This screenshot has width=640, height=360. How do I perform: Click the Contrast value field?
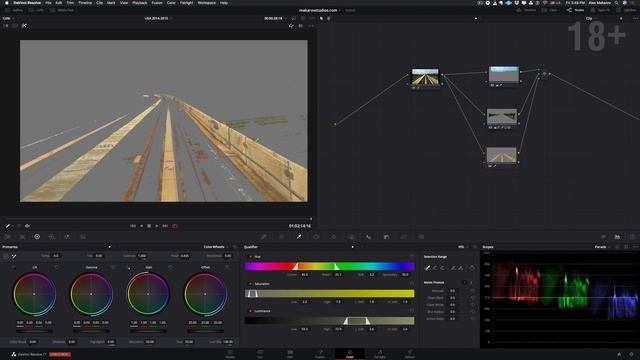[142, 256]
